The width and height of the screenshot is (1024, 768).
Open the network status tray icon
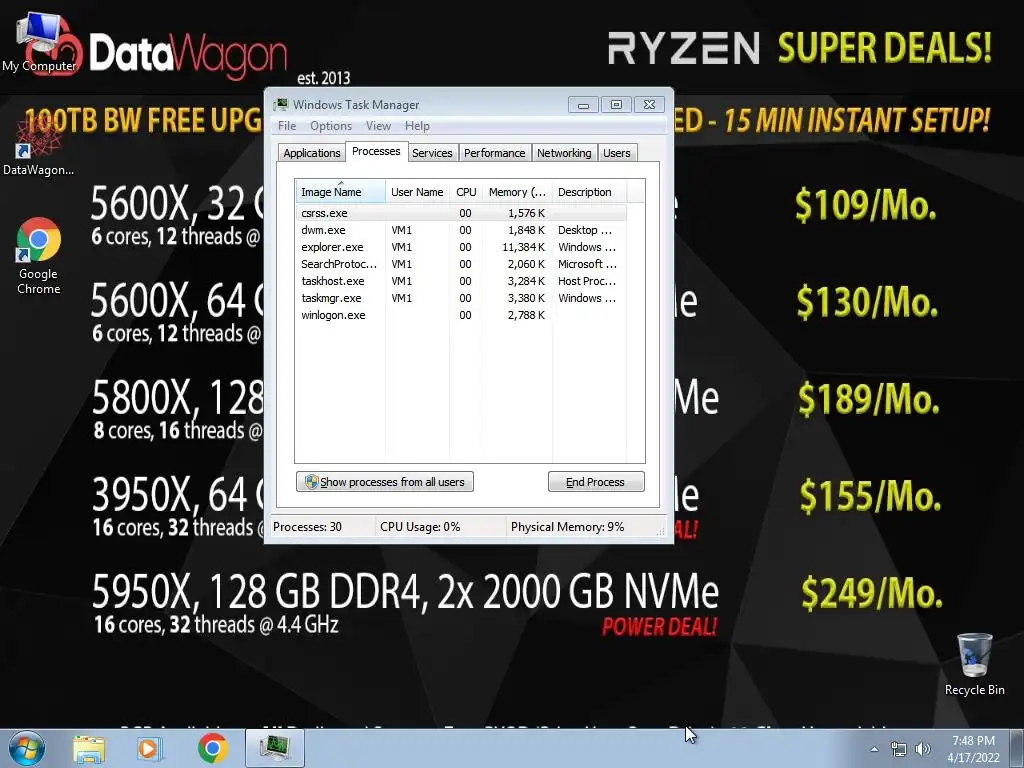[x=899, y=749]
